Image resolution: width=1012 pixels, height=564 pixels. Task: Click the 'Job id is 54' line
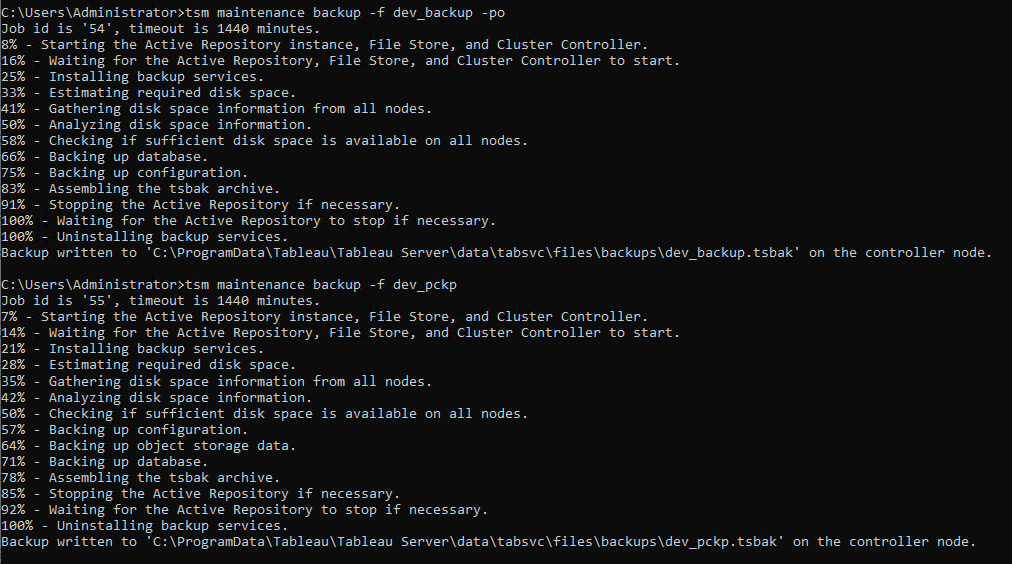tap(160, 29)
